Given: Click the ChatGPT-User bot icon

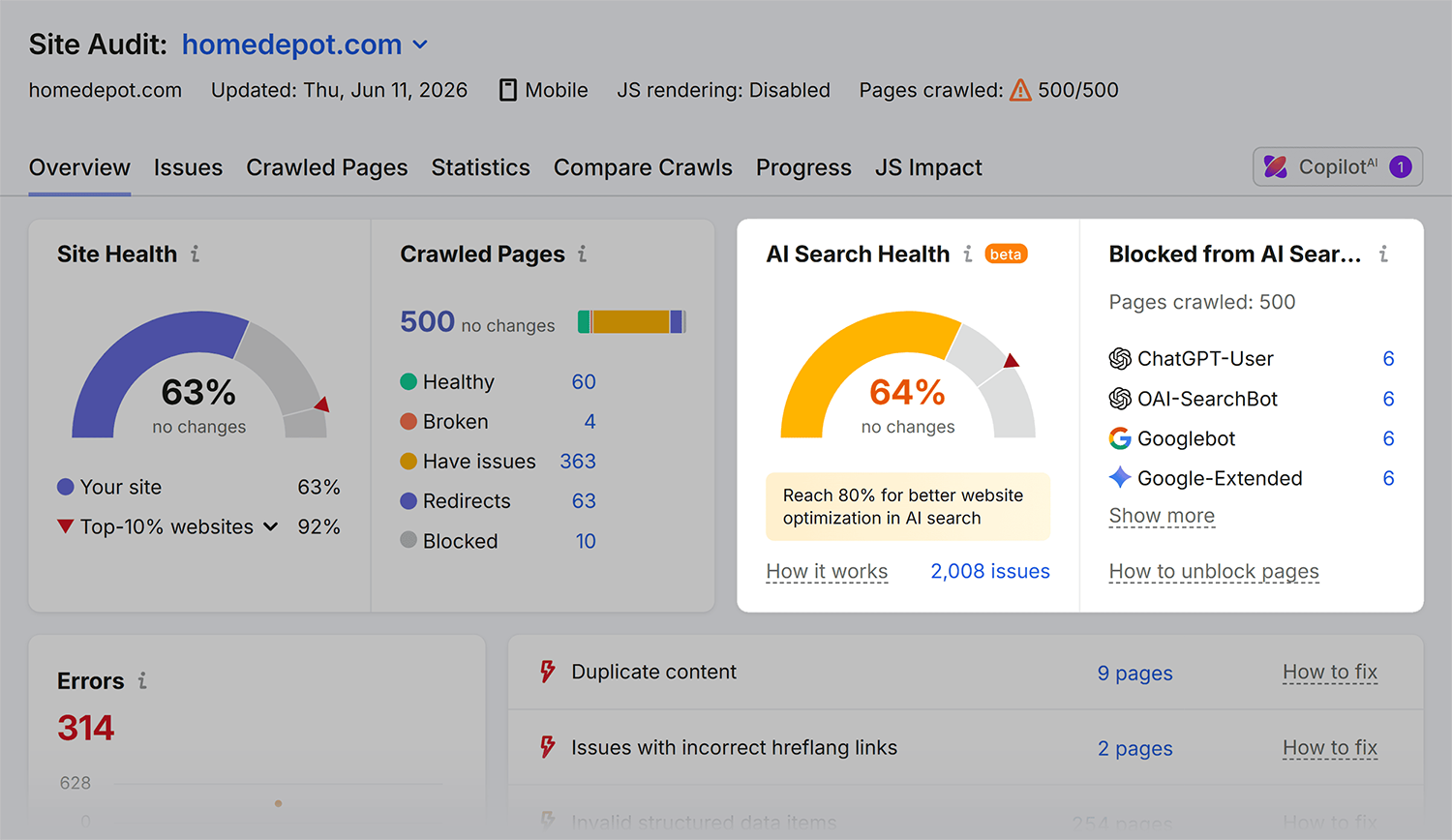Looking at the screenshot, I should tap(1120, 359).
